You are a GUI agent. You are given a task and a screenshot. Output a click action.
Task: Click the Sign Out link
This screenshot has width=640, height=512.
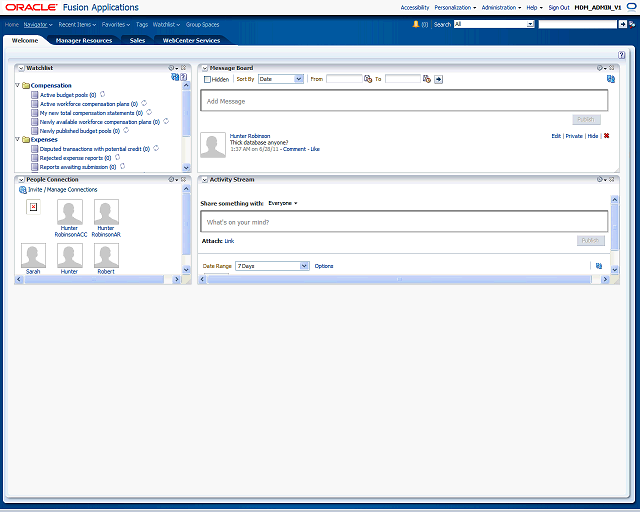coord(559,7)
